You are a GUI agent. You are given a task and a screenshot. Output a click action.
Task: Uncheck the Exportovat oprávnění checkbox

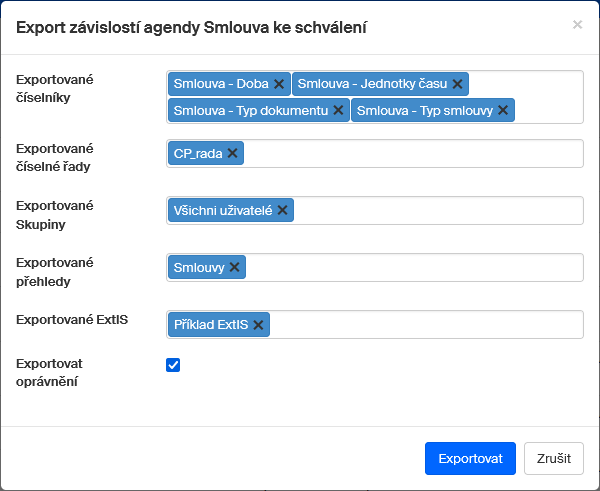tap(173, 365)
